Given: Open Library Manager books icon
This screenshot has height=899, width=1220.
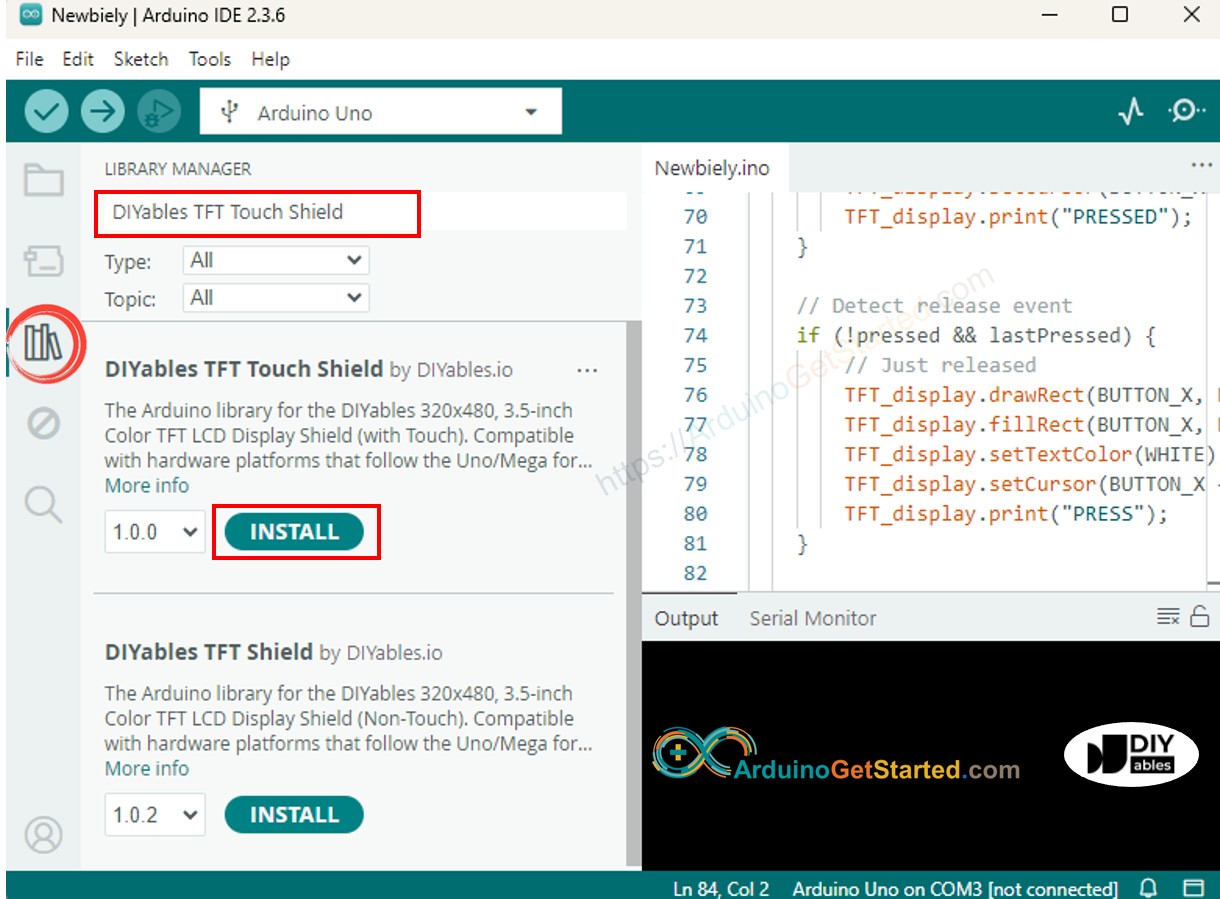Looking at the screenshot, I should coord(44,343).
